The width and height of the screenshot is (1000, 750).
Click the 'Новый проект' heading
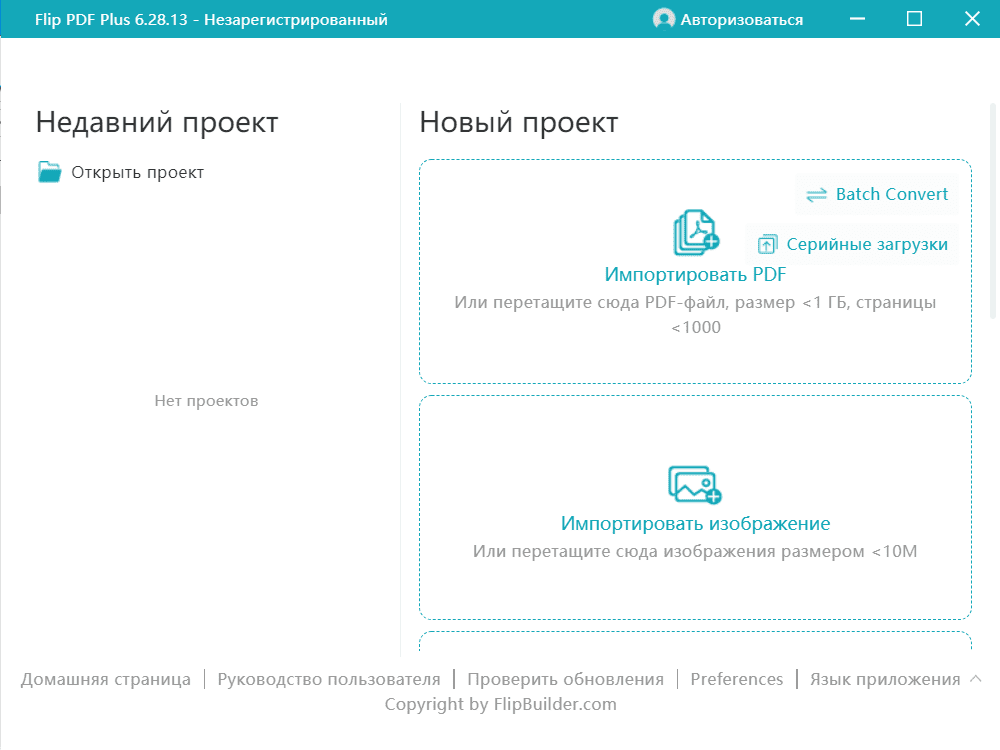pos(518,122)
